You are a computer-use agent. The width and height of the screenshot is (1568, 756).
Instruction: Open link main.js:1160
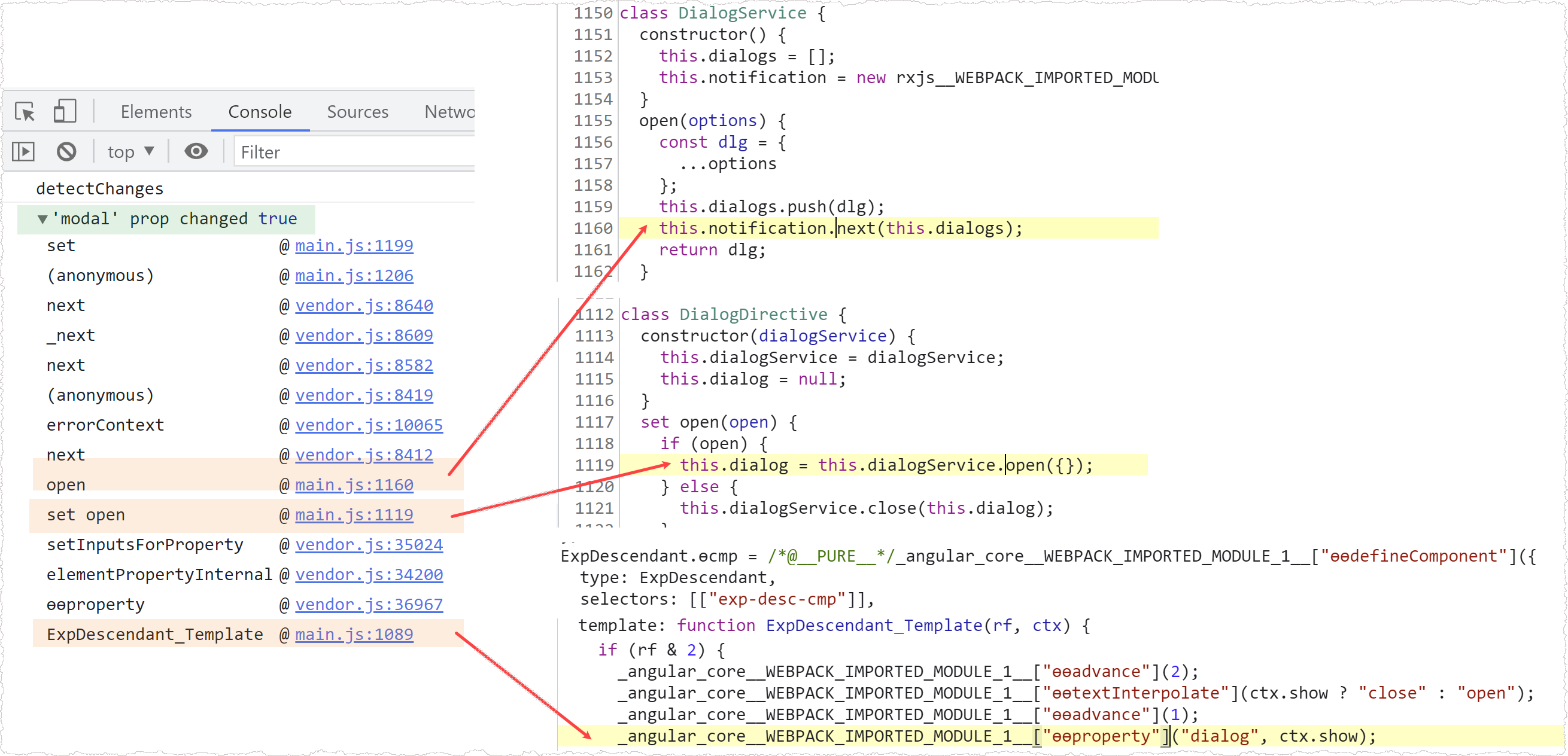pyautogui.click(x=354, y=484)
